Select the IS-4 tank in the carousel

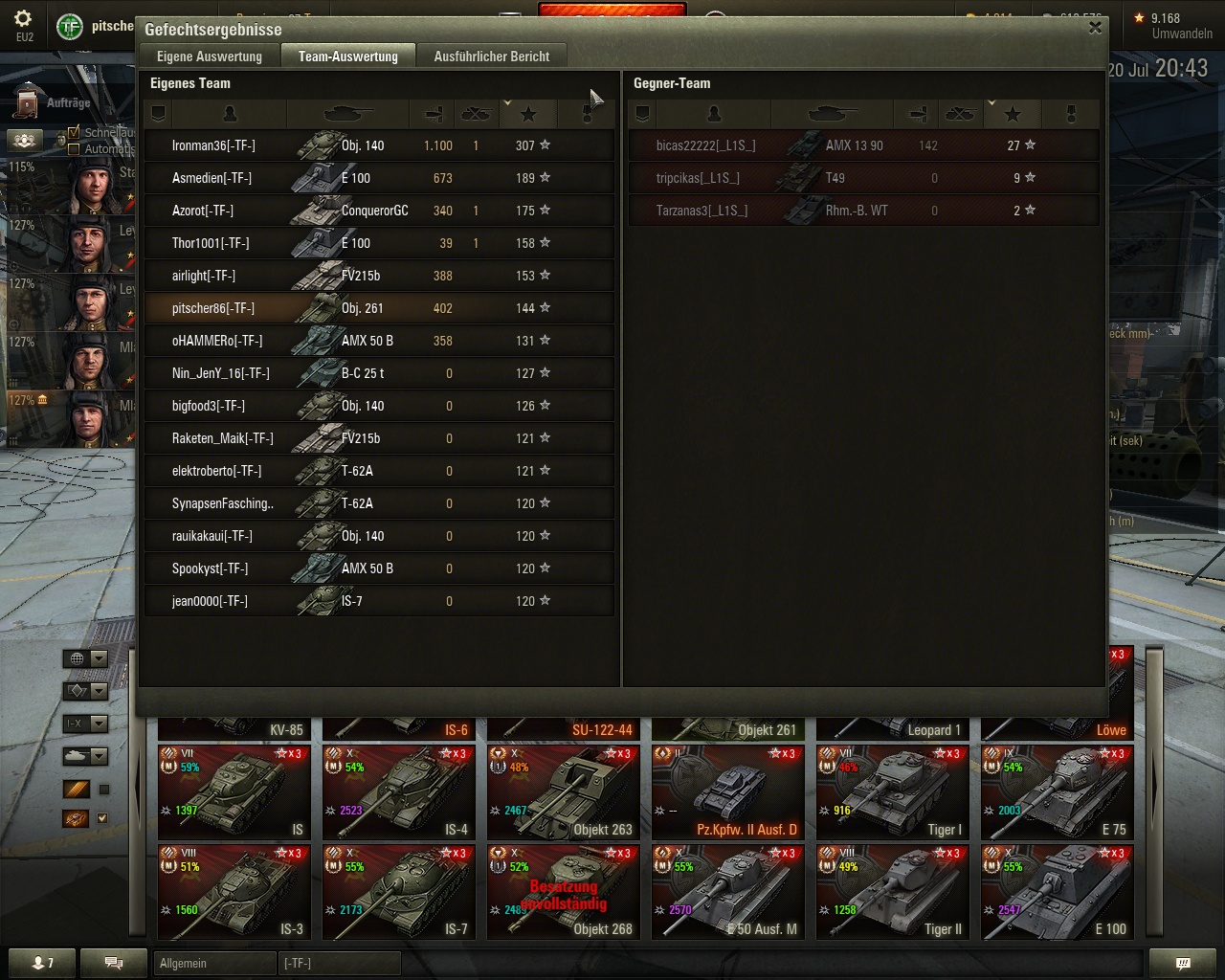click(x=399, y=792)
